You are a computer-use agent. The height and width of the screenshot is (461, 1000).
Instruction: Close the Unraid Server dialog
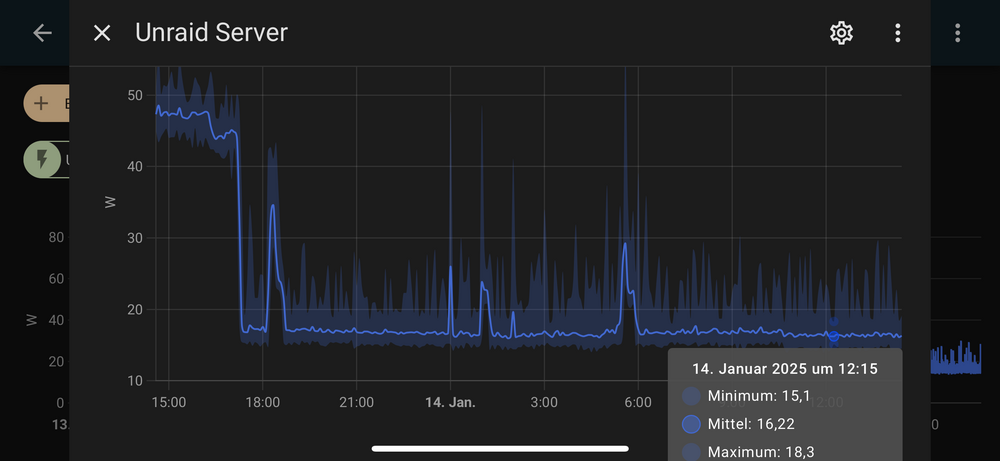102,33
